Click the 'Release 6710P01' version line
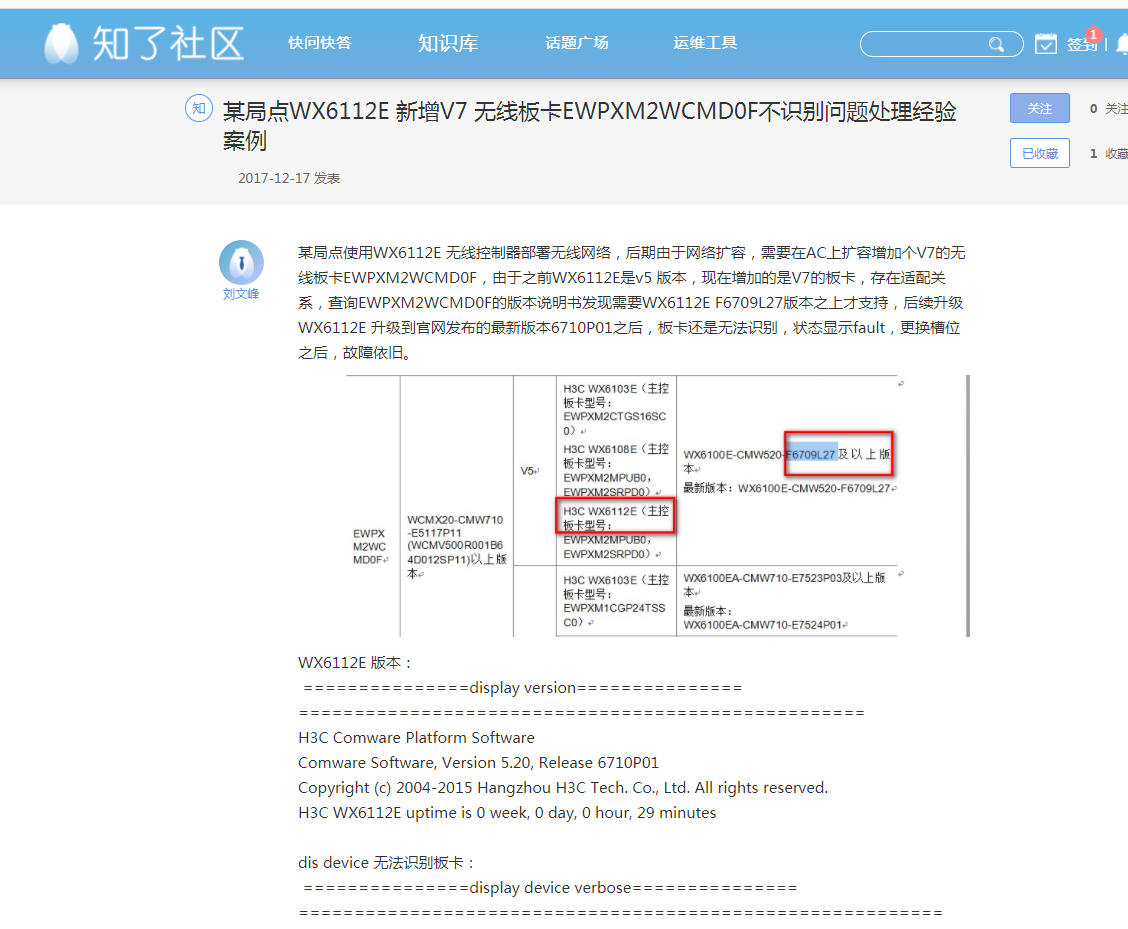The image size is (1128, 929). tap(478, 763)
